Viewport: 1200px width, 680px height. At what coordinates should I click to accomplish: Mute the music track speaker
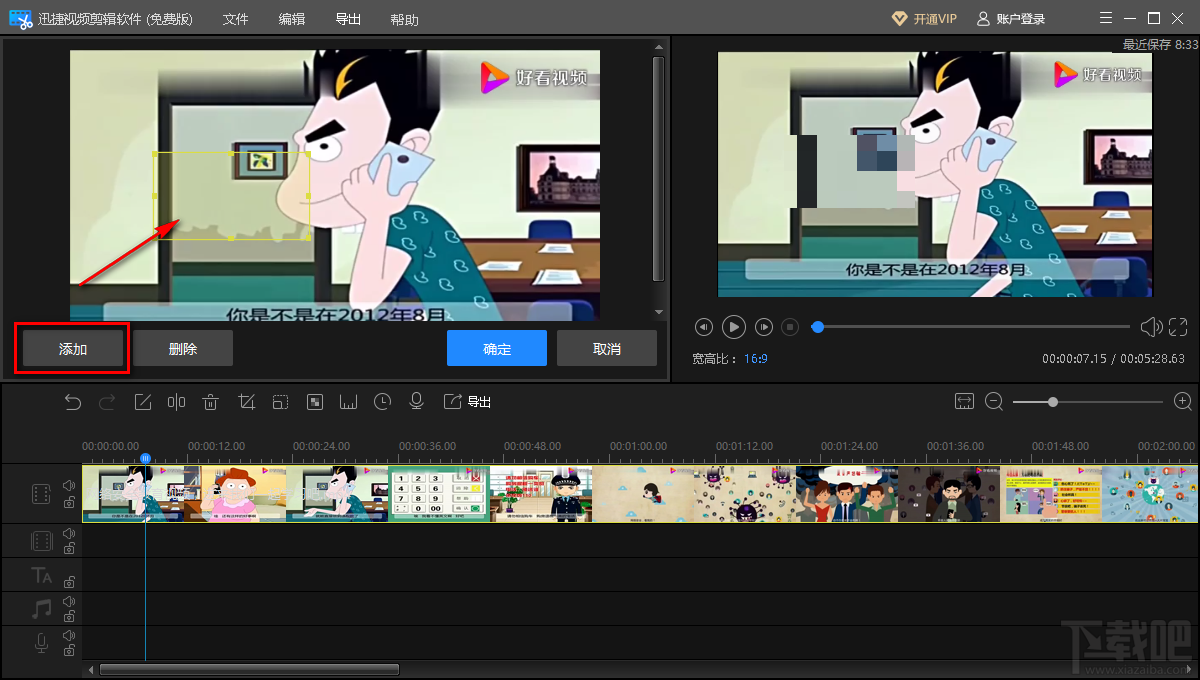click(69, 601)
